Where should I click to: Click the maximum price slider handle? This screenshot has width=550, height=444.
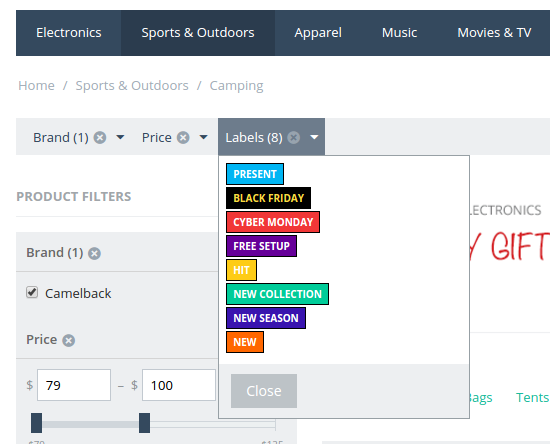(145, 423)
